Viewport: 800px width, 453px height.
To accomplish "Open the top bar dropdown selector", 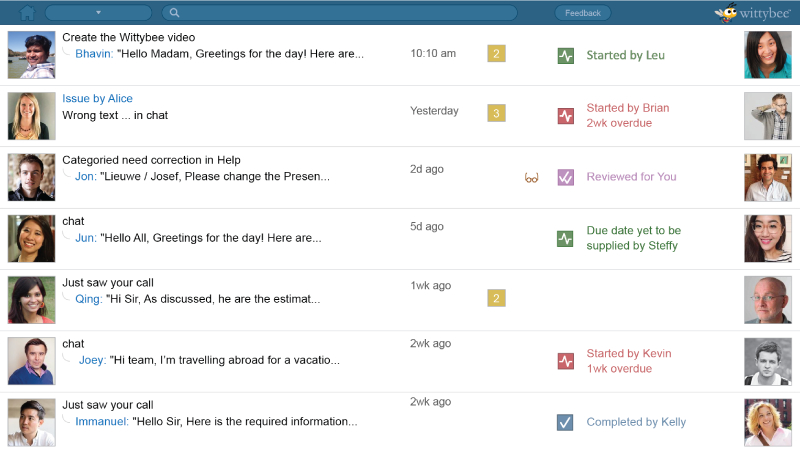I will (98, 13).
